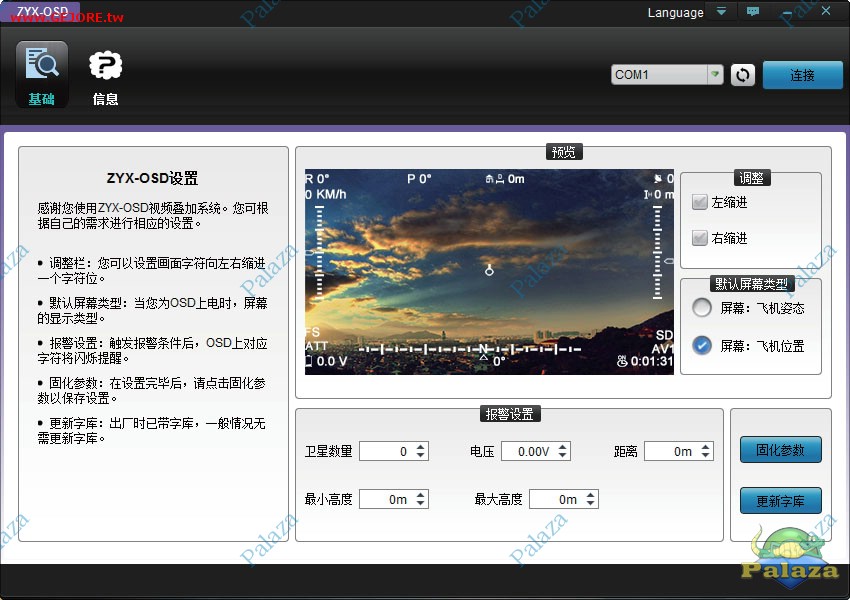This screenshot has height=600, width=850.
Task: Close the ZYX-OSD window
Action: [x=826, y=11]
